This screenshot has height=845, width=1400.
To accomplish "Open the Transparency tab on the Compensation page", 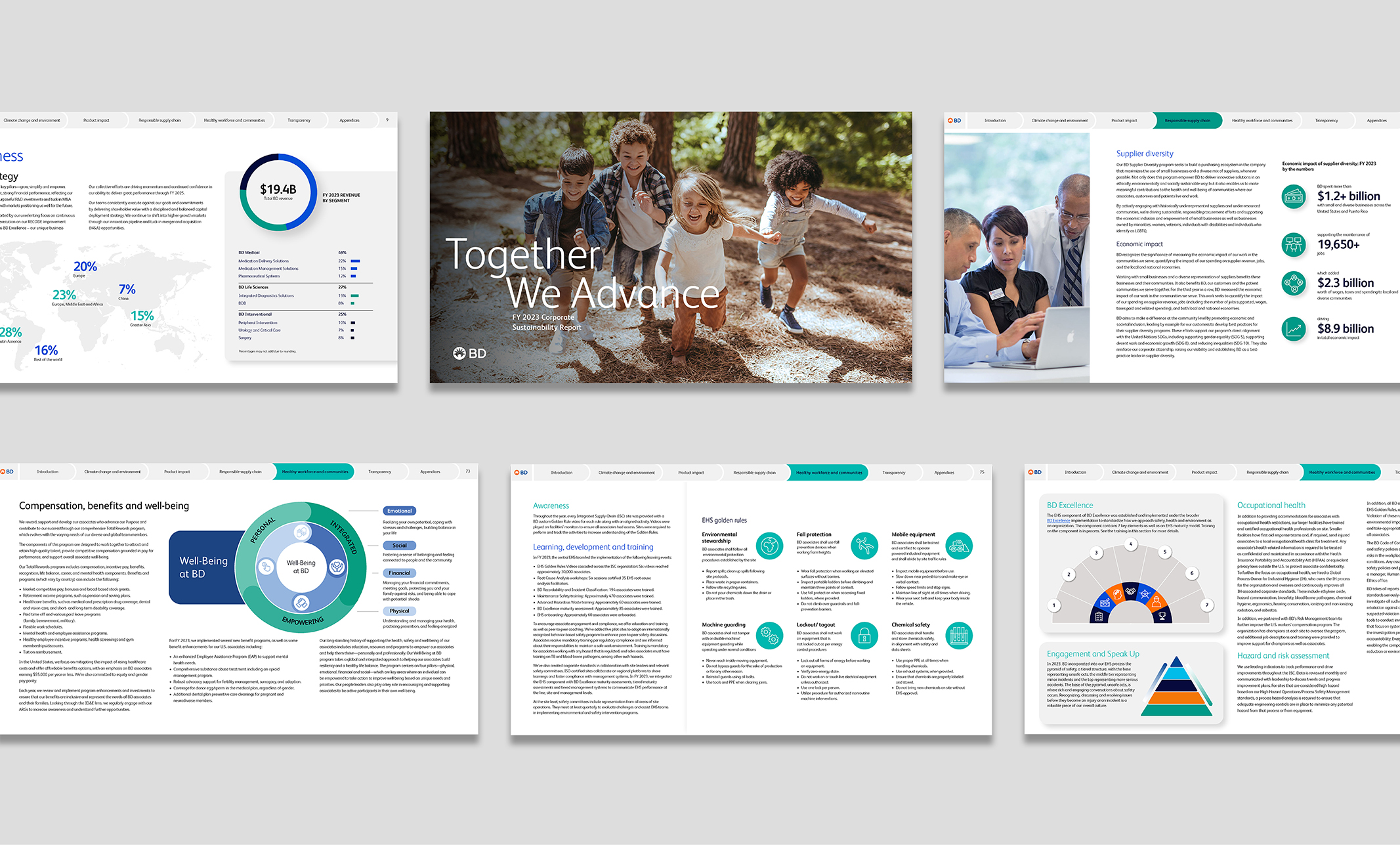I will [379, 471].
